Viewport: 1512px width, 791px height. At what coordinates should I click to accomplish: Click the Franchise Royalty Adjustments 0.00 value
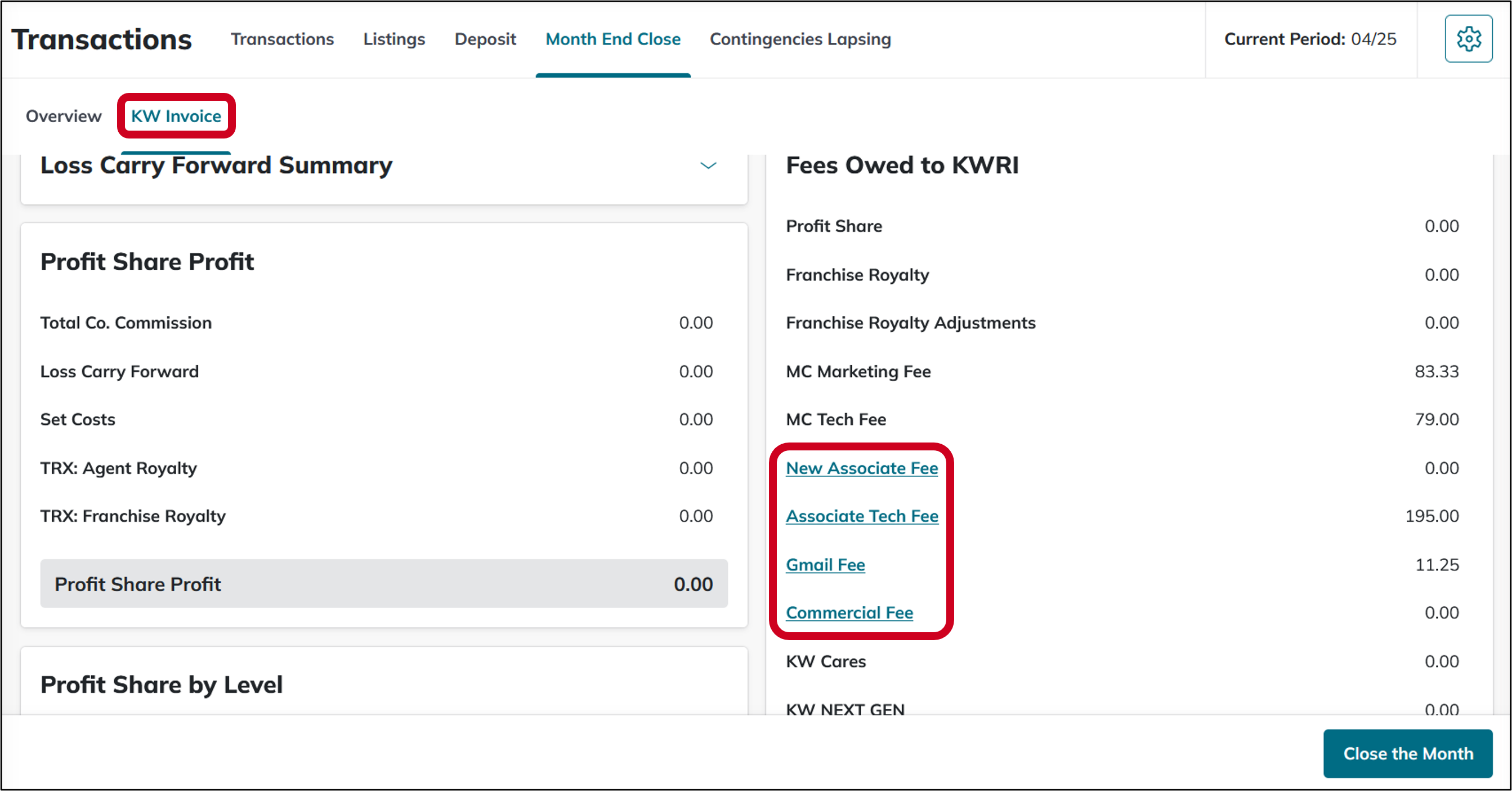pyautogui.click(x=1442, y=323)
